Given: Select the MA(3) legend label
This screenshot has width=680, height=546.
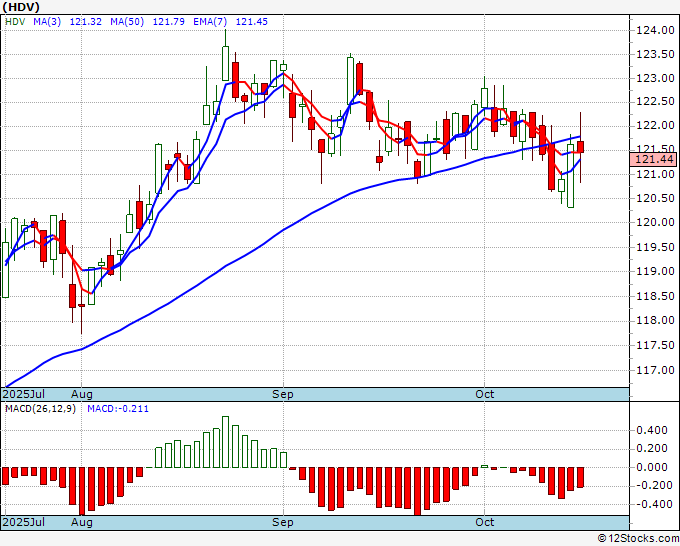Looking at the screenshot, I should pyautogui.click(x=48, y=23).
